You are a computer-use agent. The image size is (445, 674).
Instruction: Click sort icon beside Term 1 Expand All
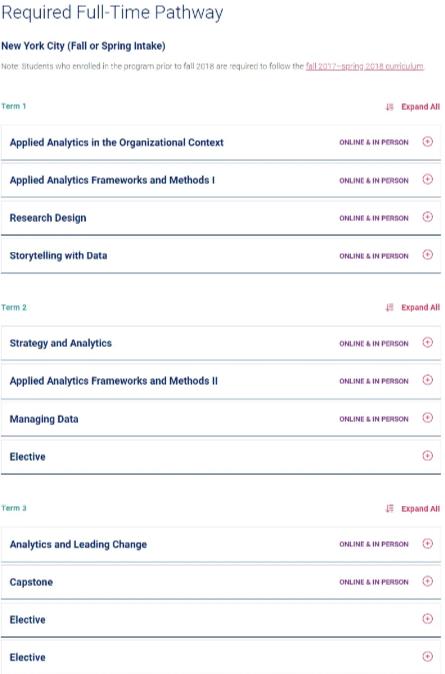click(x=390, y=107)
